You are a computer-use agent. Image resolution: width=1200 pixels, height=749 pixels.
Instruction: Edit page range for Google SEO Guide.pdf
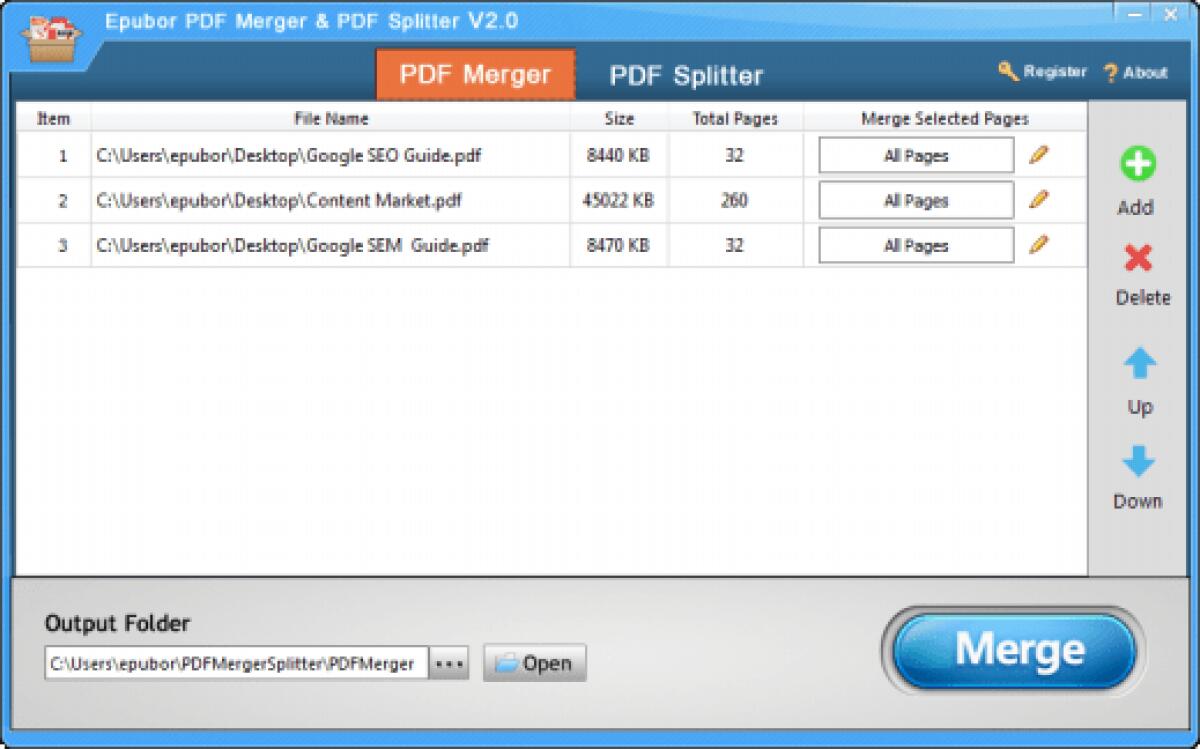(x=1039, y=155)
